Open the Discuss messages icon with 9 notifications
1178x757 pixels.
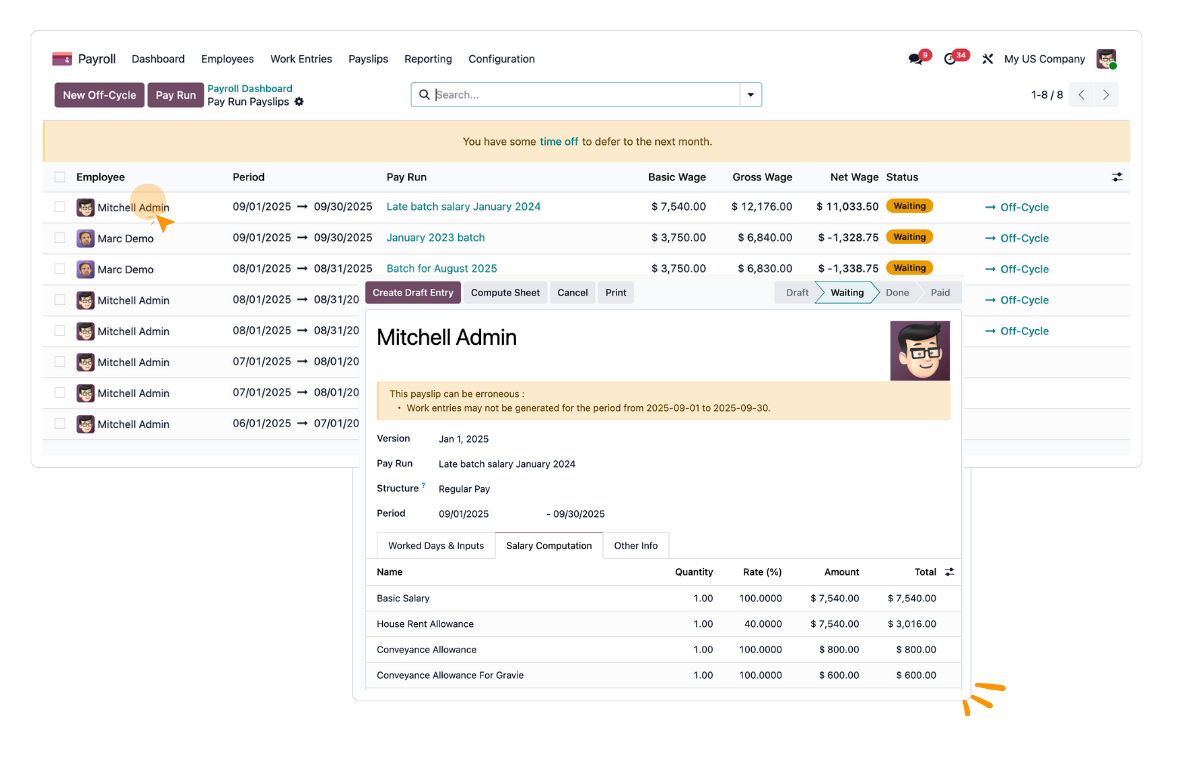913,58
